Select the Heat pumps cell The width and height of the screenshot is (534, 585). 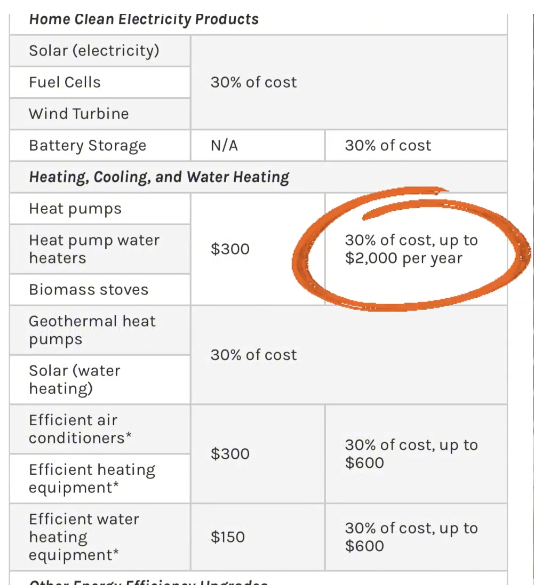point(100,209)
